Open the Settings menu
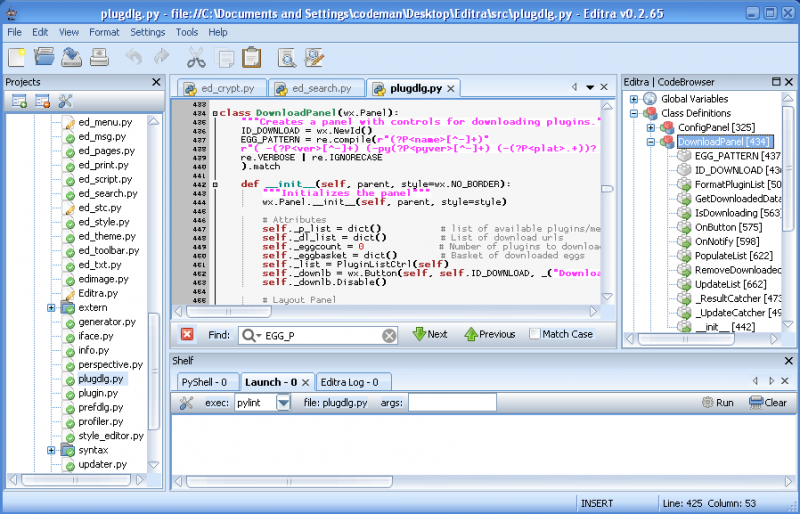This screenshot has width=800, height=514. pos(147,32)
